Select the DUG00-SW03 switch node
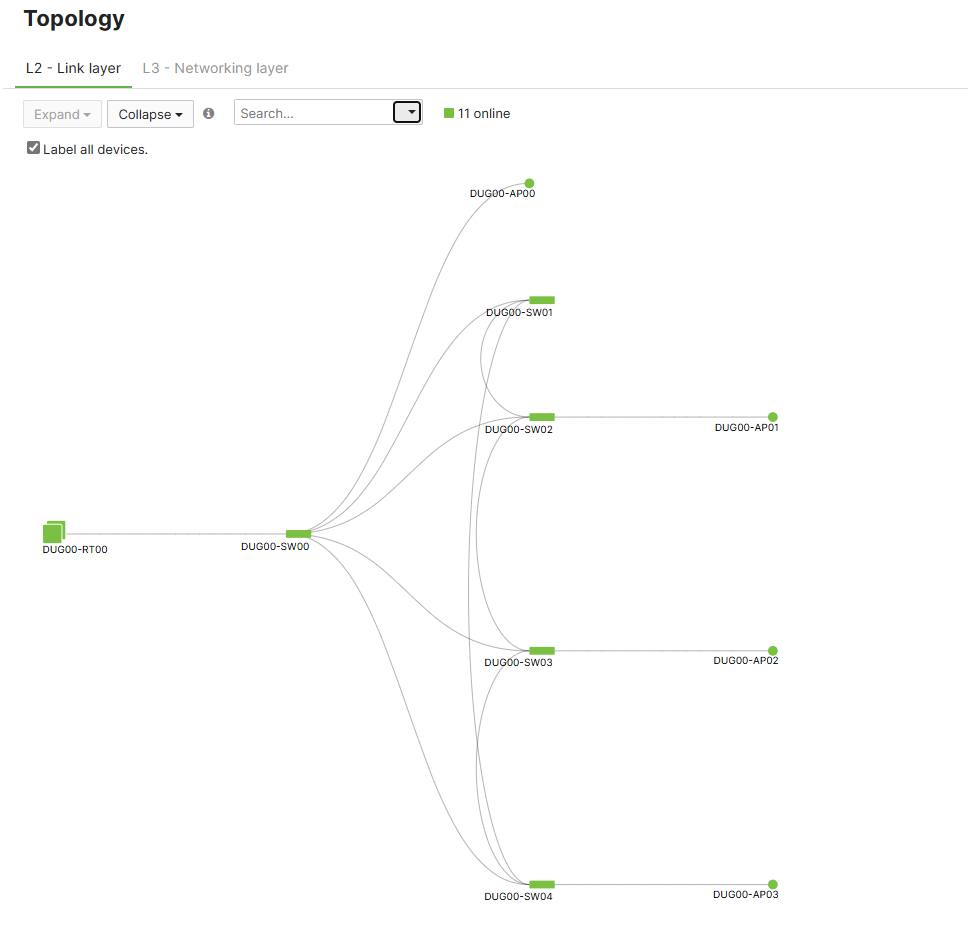Image resolution: width=968 pixels, height=951 pixels. (541, 648)
